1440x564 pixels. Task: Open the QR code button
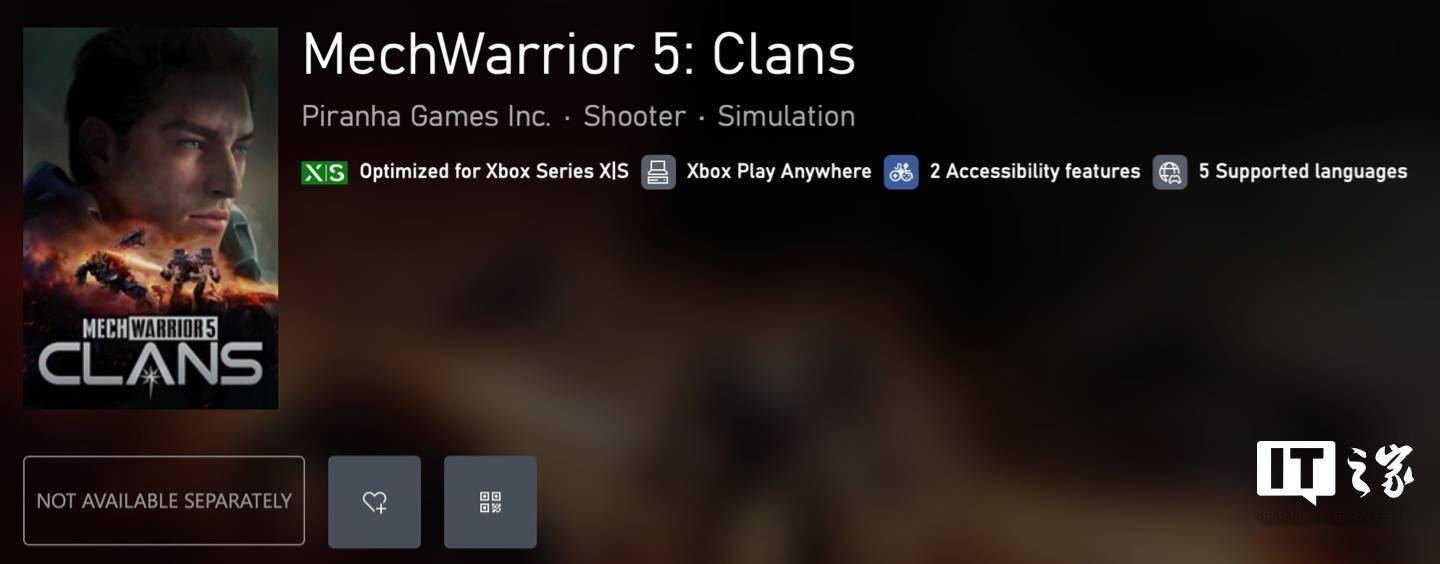tap(490, 502)
